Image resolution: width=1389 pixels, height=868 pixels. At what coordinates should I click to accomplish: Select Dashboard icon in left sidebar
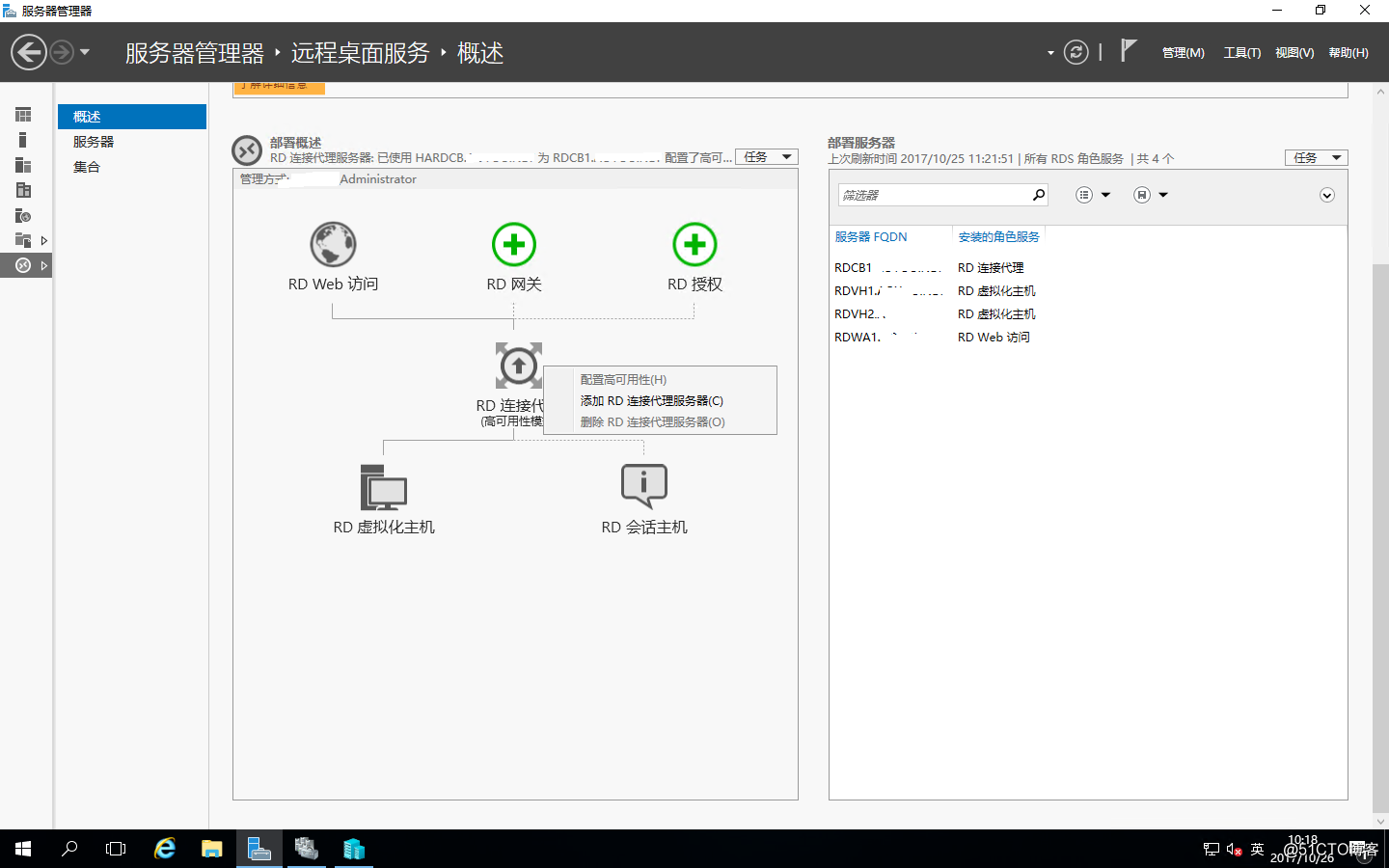pyautogui.click(x=23, y=115)
